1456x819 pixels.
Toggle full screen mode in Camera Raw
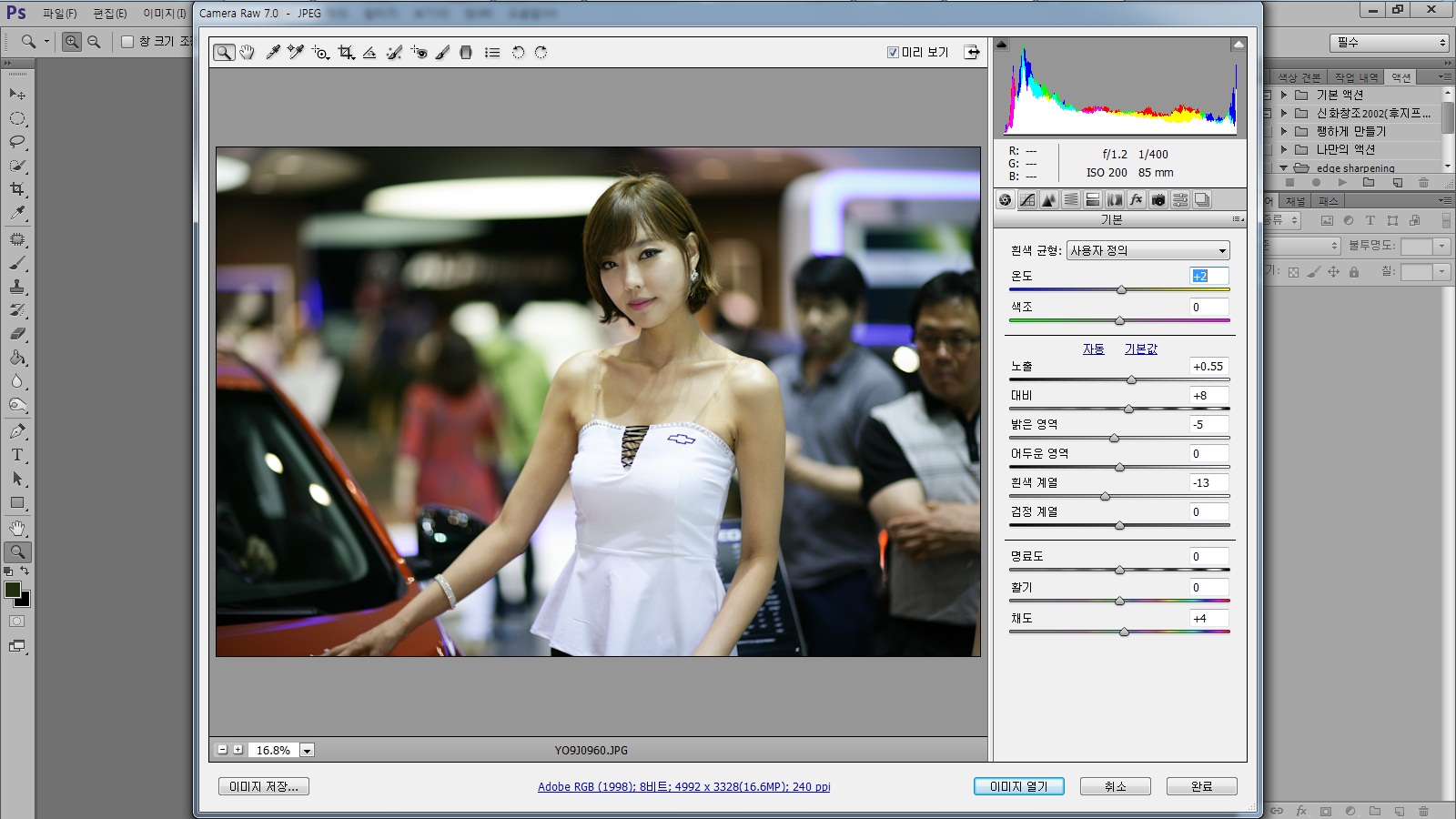pos(972,53)
